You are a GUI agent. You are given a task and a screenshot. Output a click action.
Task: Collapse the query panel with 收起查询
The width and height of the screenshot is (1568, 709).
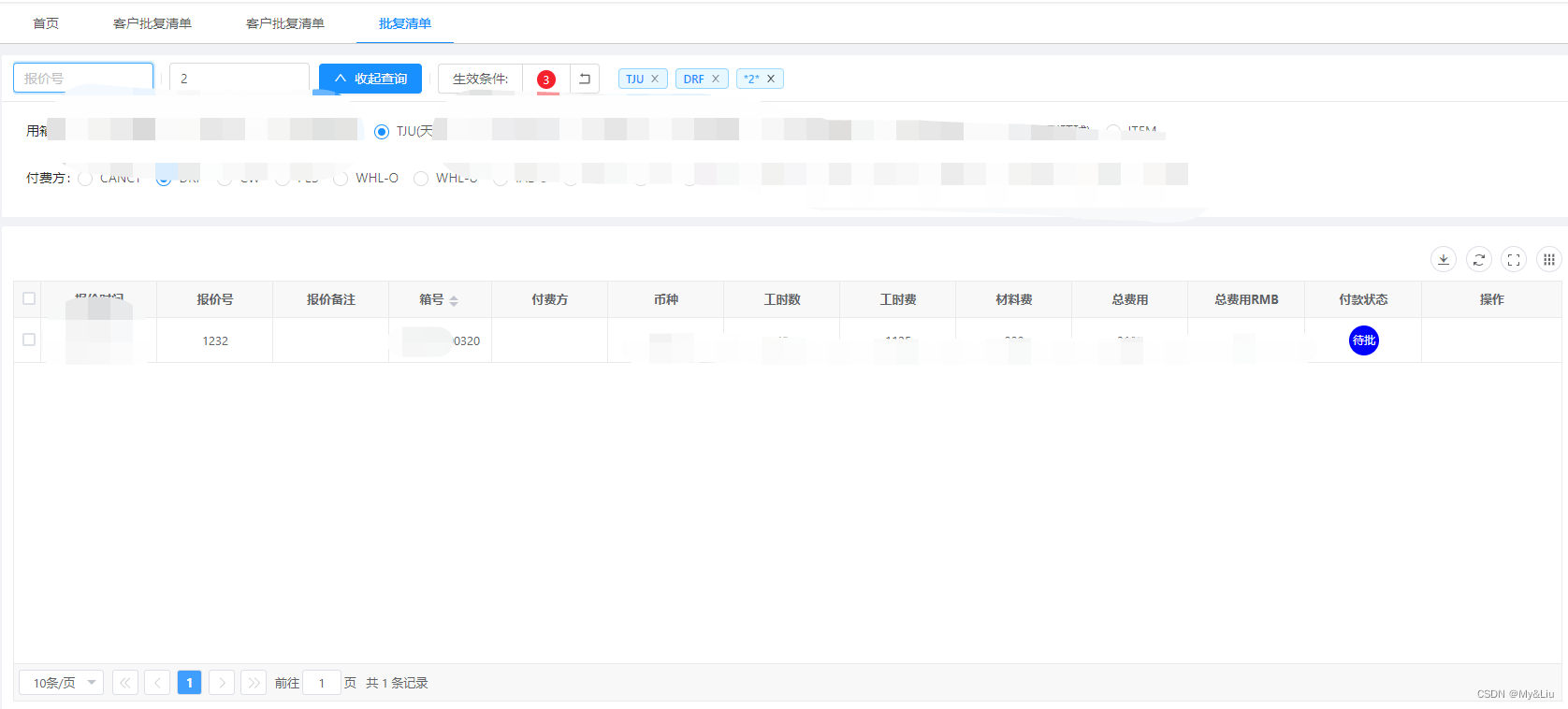(370, 79)
